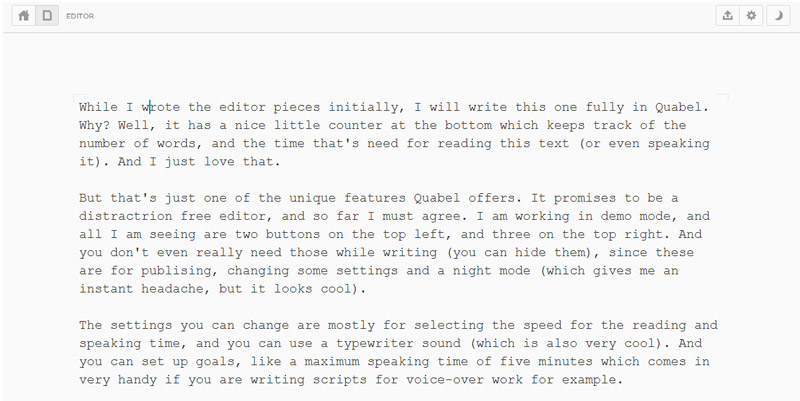The image size is (800, 401).
Task: Open settings with the gear icon
Action: pyautogui.click(x=751, y=16)
